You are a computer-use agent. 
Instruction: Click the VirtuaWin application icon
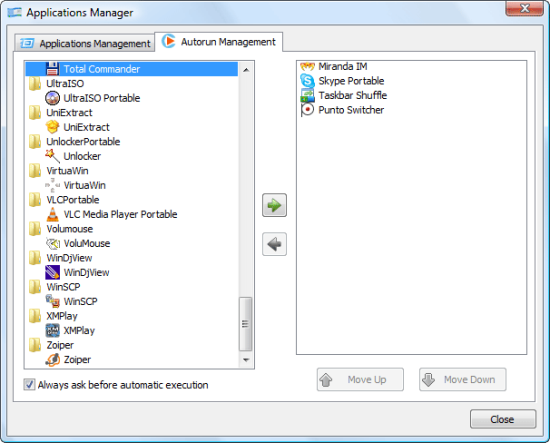52,185
